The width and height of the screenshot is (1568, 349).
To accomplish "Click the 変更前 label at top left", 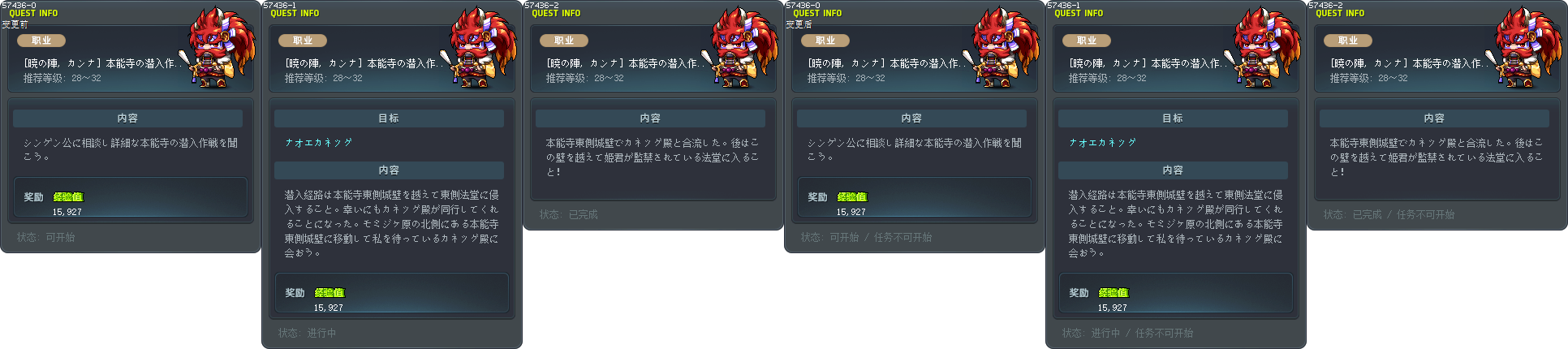I will [15, 24].
